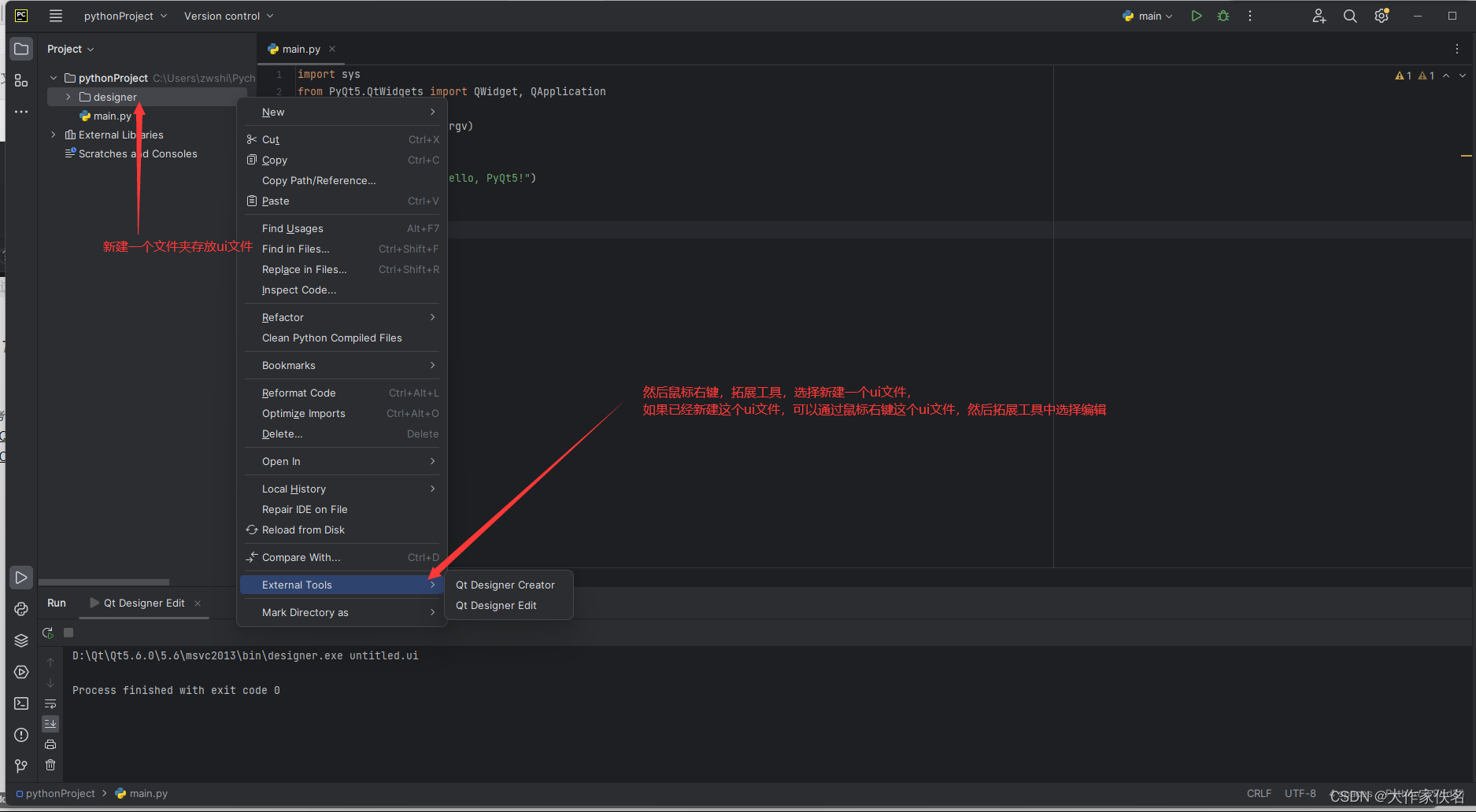Image resolution: width=1476 pixels, height=812 pixels.
Task: Open the Run tool window icon
Action: [21, 578]
